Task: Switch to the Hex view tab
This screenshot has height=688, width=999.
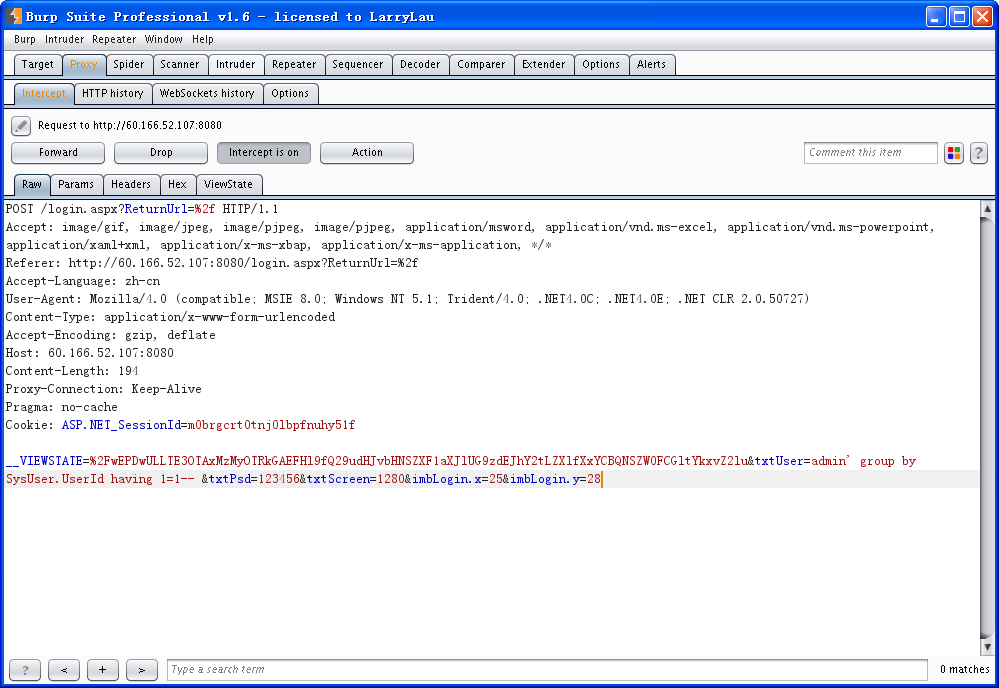Action: [177, 185]
